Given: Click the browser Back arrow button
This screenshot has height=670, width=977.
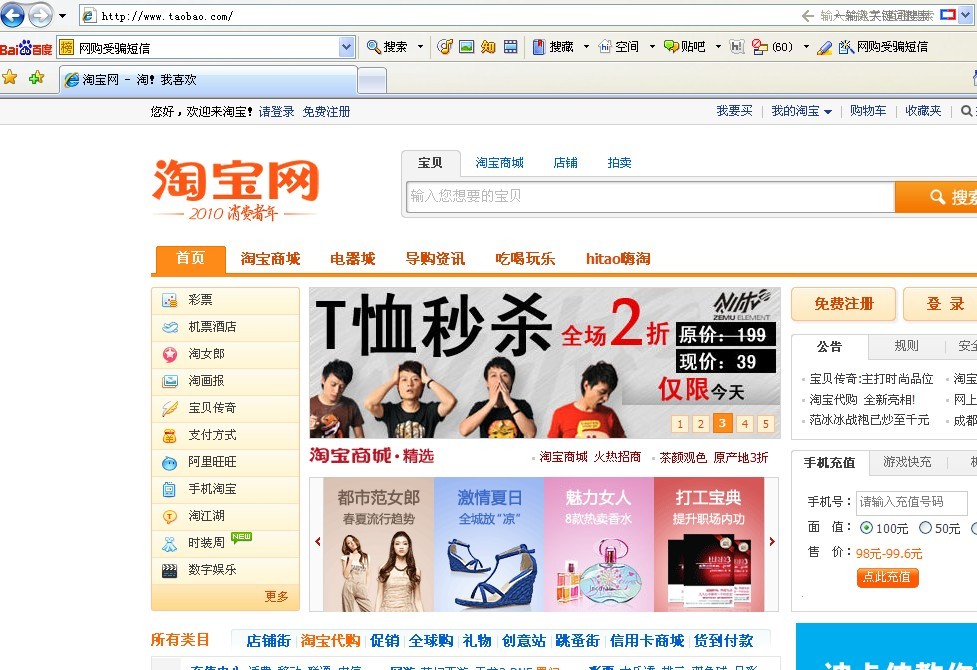Looking at the screenshot, I should 13,15.
